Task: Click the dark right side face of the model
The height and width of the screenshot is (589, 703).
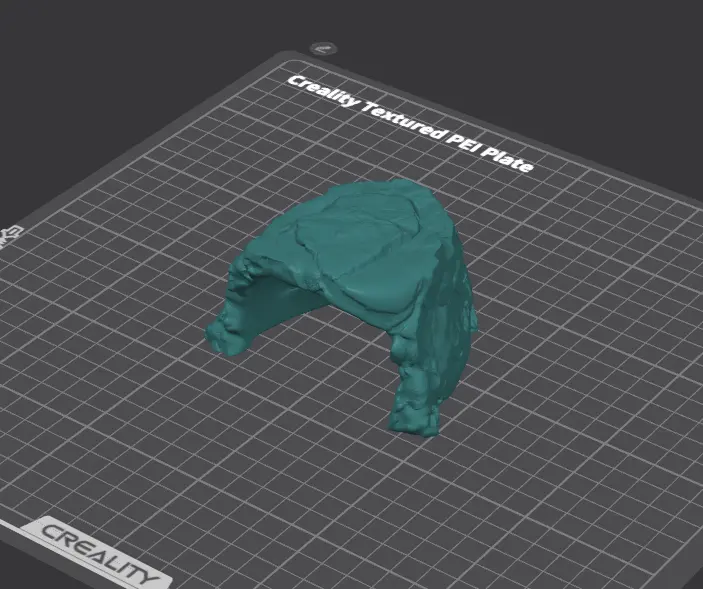Action: (x=455, y=314)
